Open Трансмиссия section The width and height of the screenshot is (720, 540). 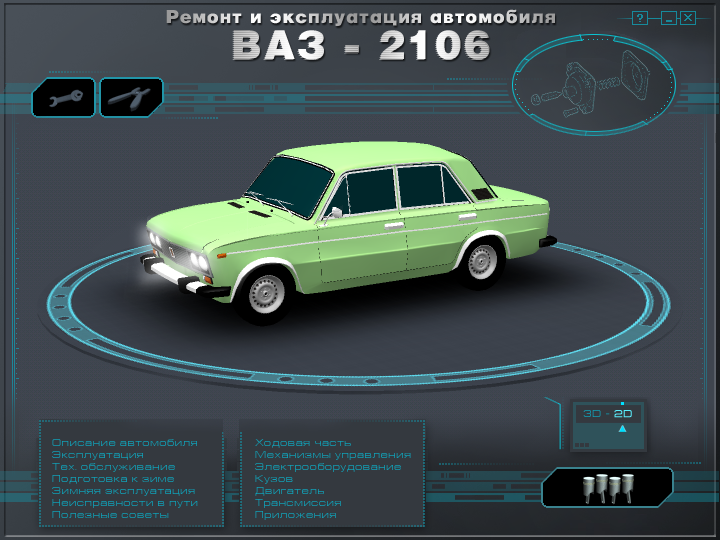pos(298,502)
